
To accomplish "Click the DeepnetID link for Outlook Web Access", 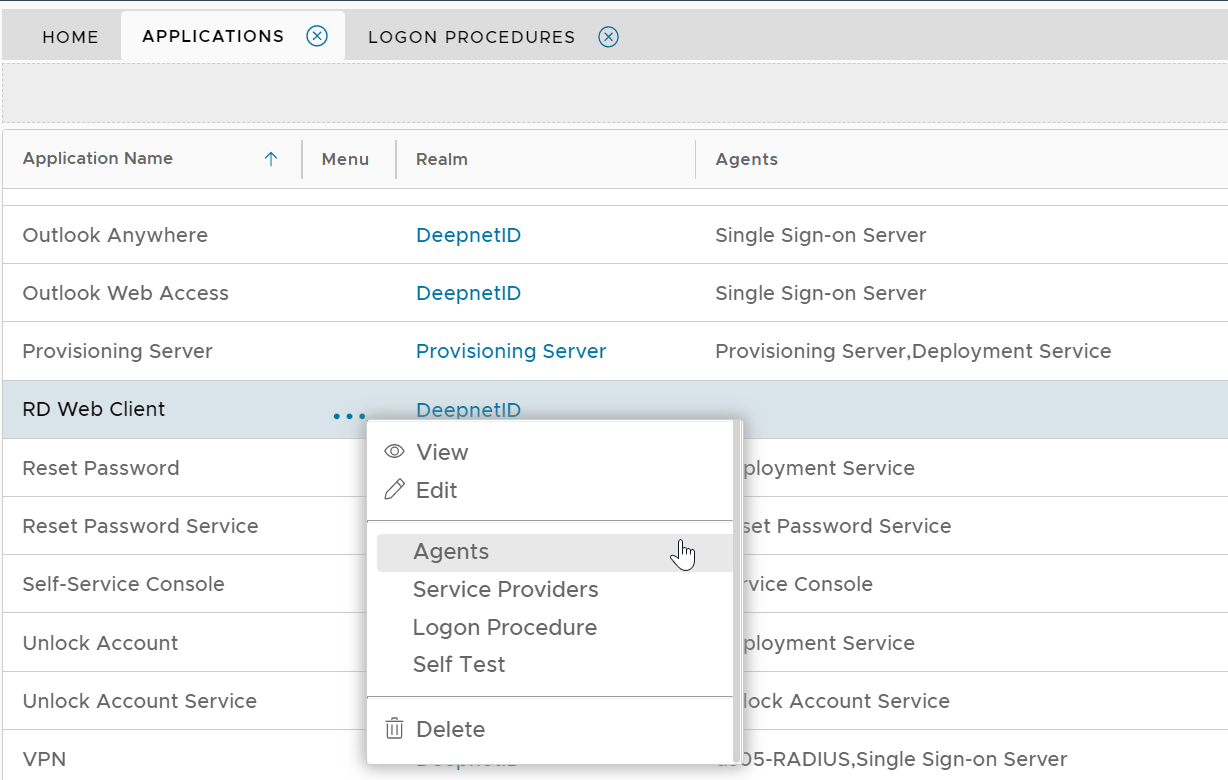I will coord(468,294).
